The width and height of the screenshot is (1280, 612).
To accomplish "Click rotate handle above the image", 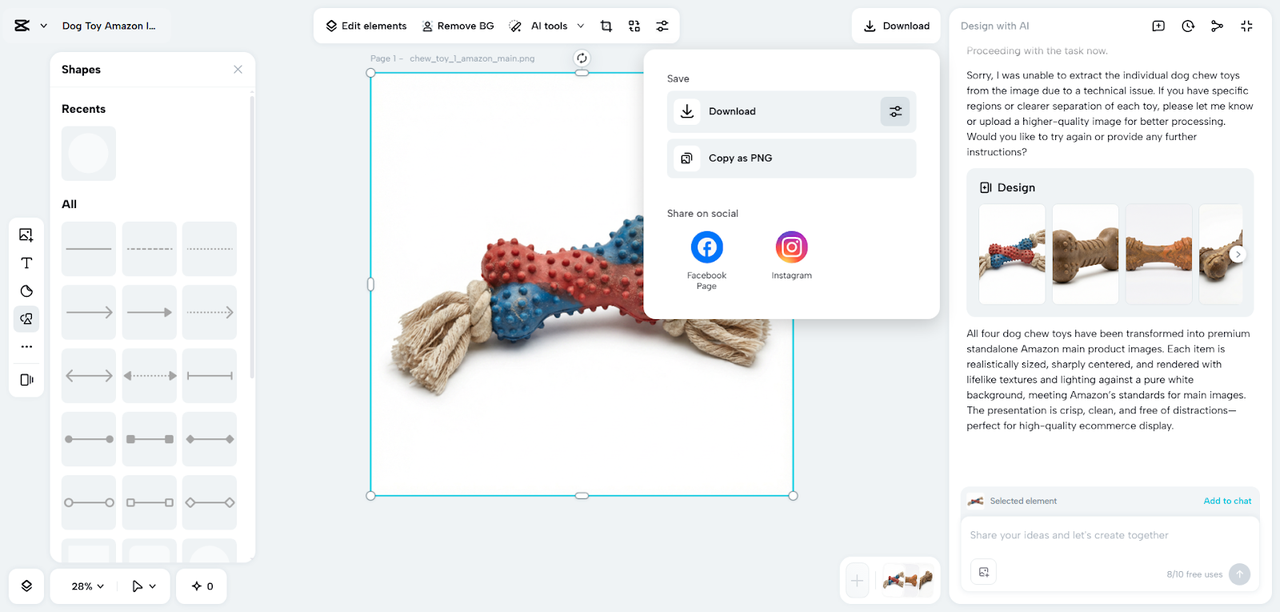I will (x=582, y=58).
